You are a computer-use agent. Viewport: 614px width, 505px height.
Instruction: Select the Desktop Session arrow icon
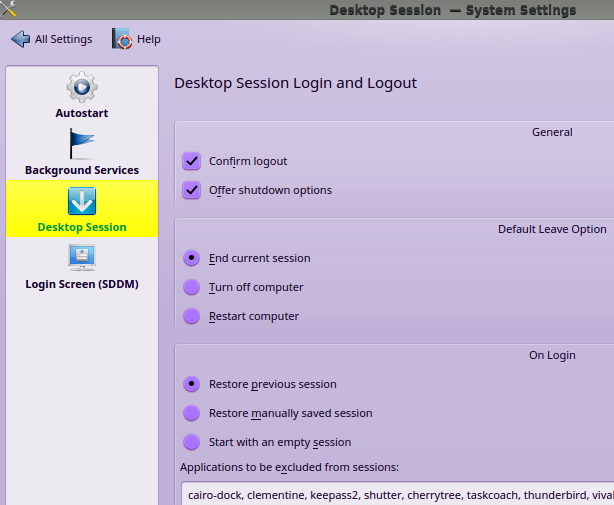click(81, 201)
